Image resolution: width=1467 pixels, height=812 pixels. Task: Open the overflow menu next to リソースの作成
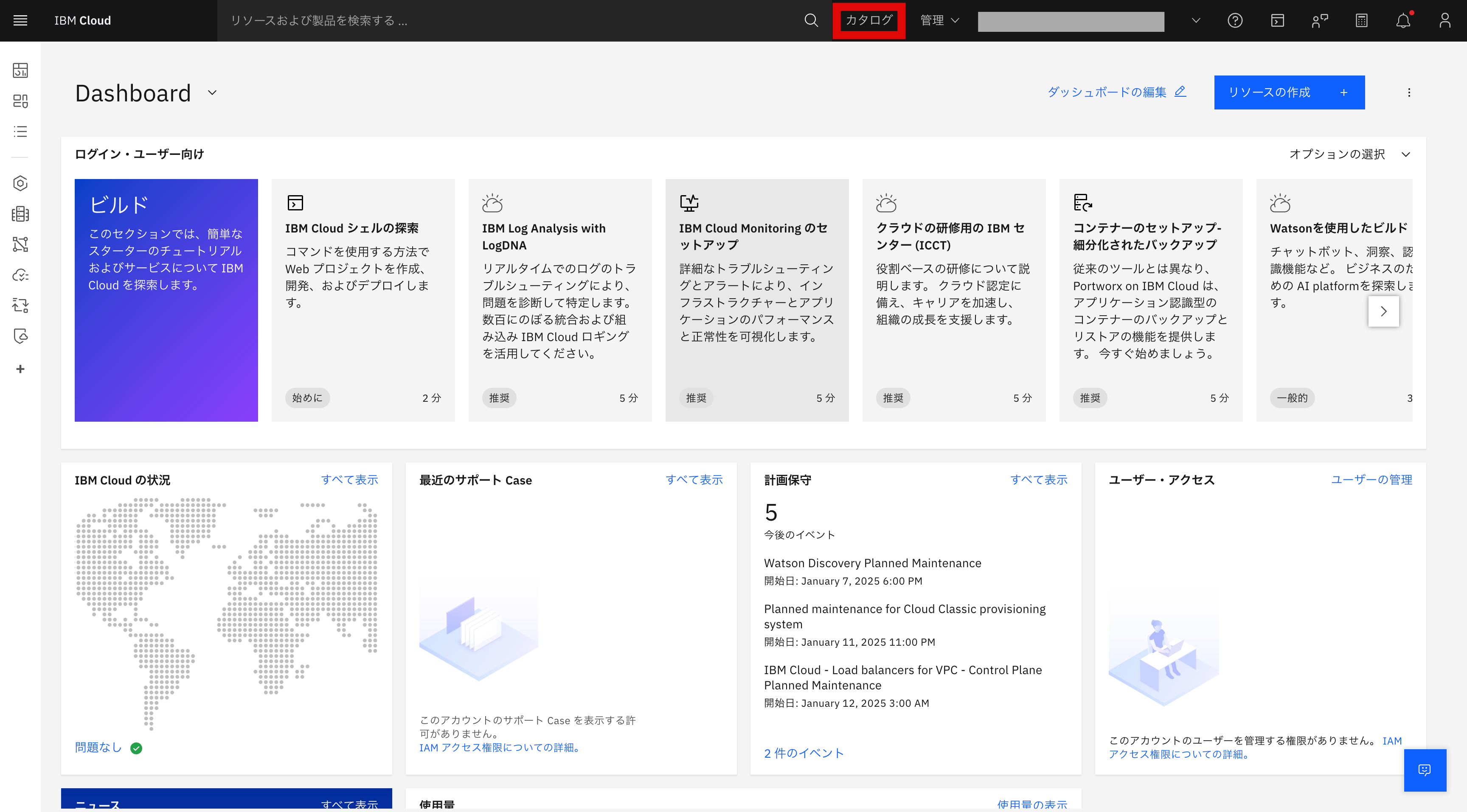1409,92
